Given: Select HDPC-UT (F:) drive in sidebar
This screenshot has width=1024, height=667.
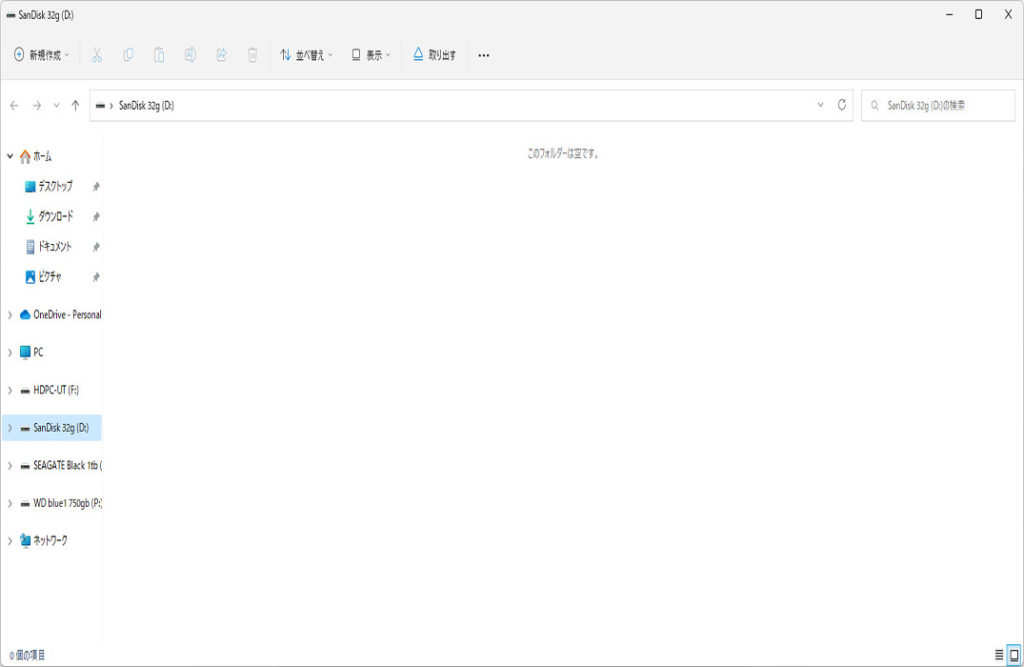Looking at the screenshot, I should 56,390.
